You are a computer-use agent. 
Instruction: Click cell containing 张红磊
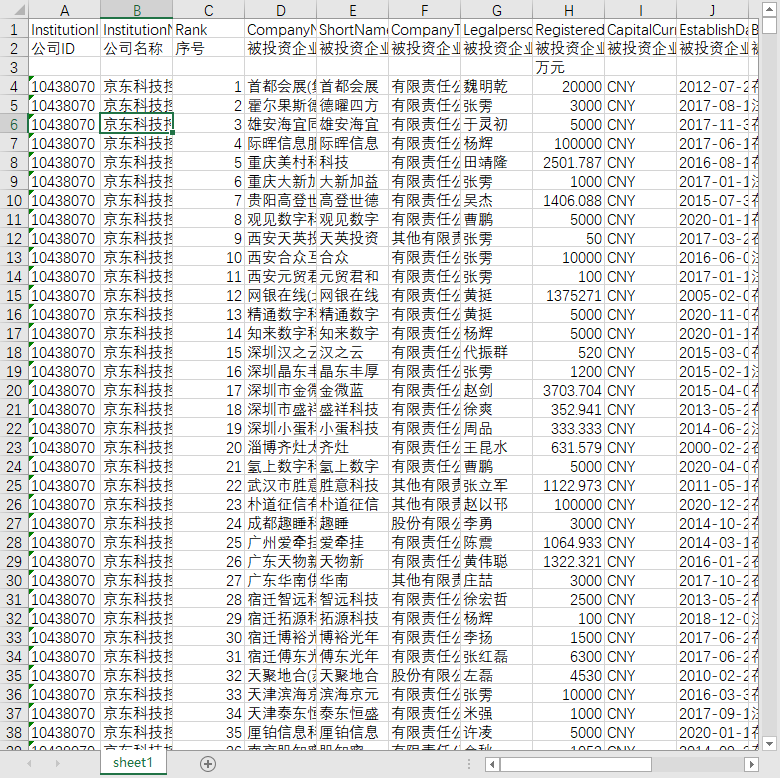coord(496,656)
